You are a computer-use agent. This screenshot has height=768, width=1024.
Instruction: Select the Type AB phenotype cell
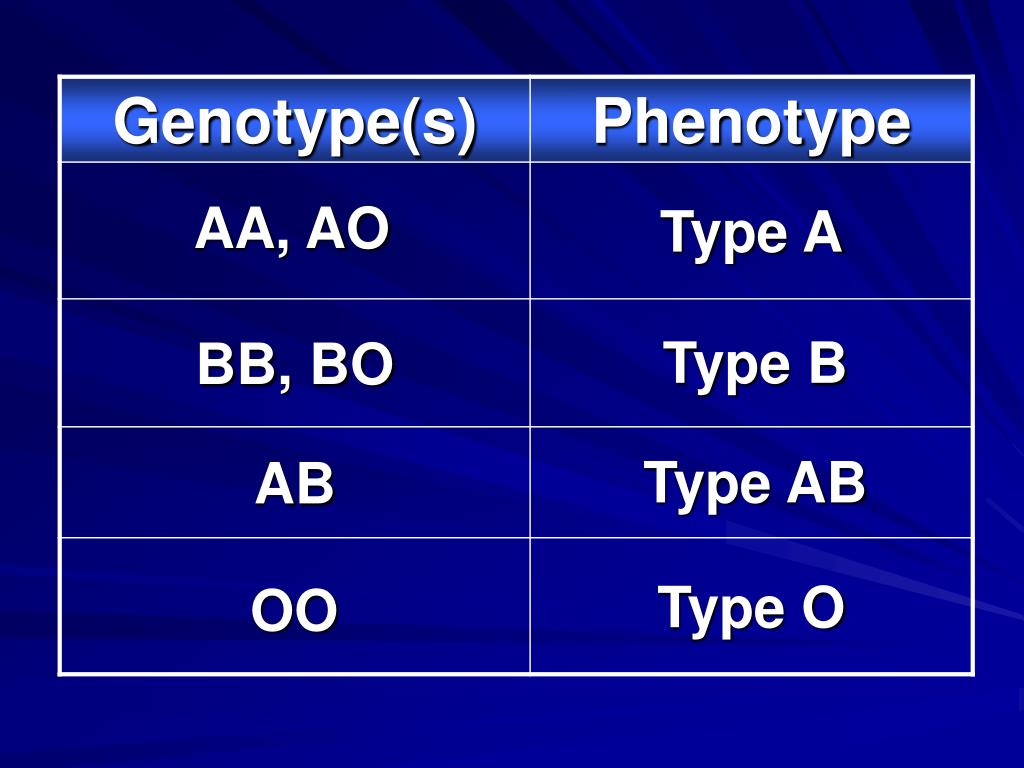click(751, 483)
